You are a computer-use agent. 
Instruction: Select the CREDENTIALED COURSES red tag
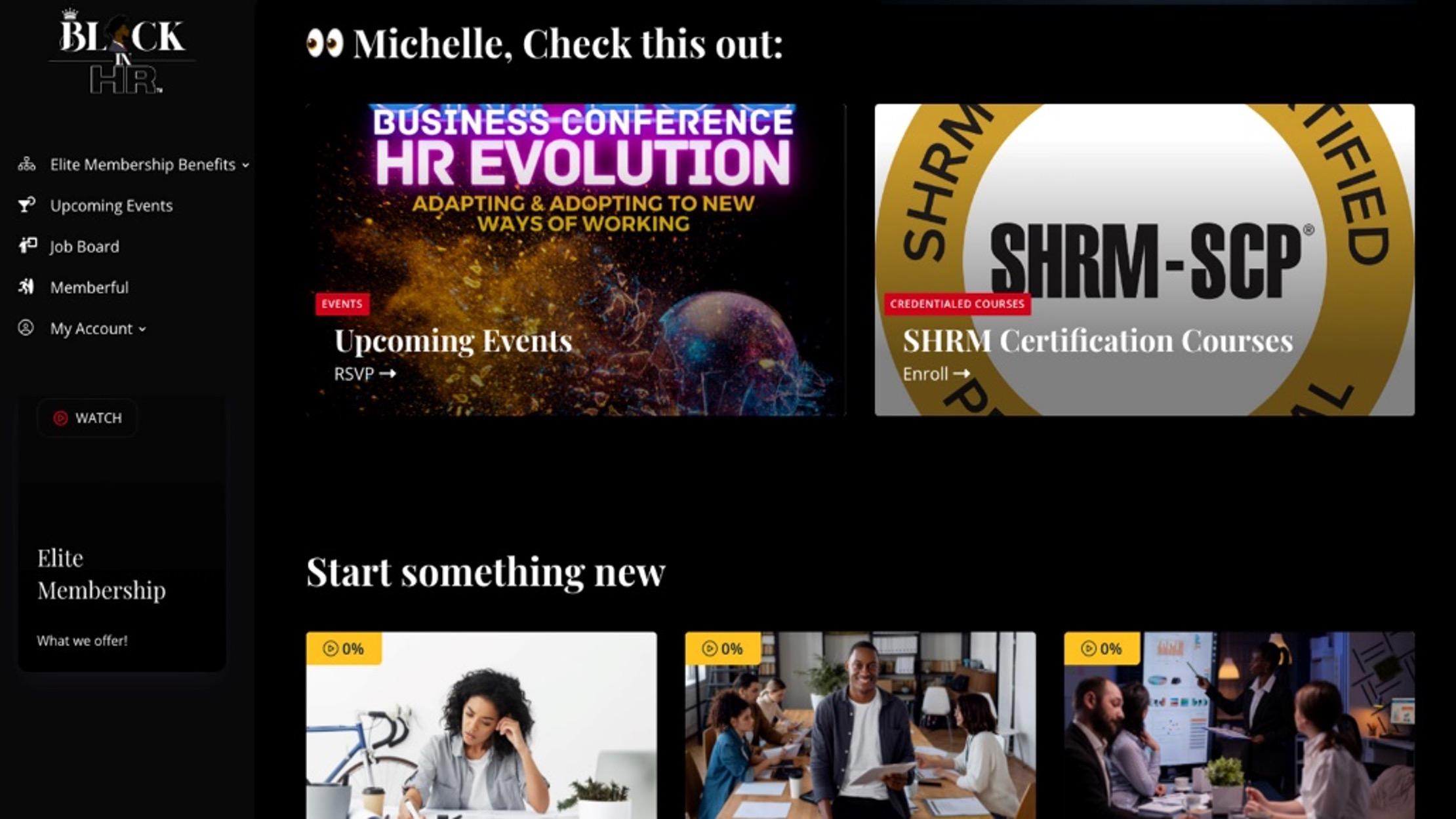(x=957, y=304)
